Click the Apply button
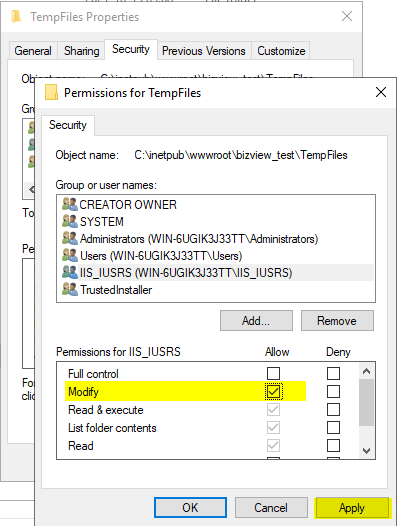The image size is (397, 526). 352,508
